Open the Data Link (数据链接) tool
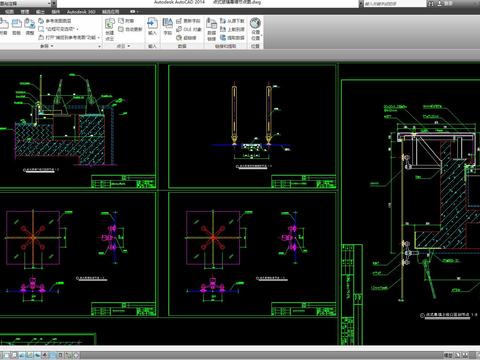This screenshot has width=480, height=360. [x=211, y=29]
